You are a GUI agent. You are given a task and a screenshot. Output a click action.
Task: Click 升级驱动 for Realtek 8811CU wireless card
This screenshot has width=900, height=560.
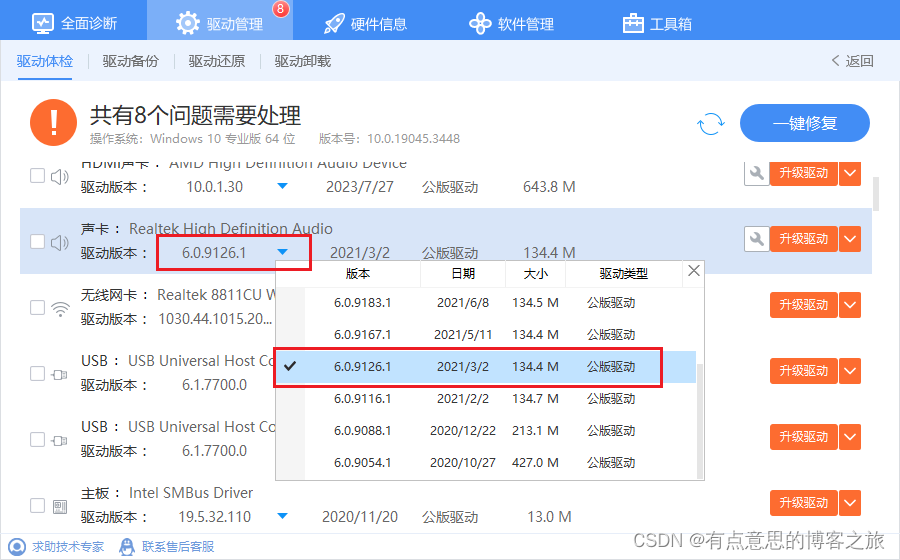coord(804,305)
